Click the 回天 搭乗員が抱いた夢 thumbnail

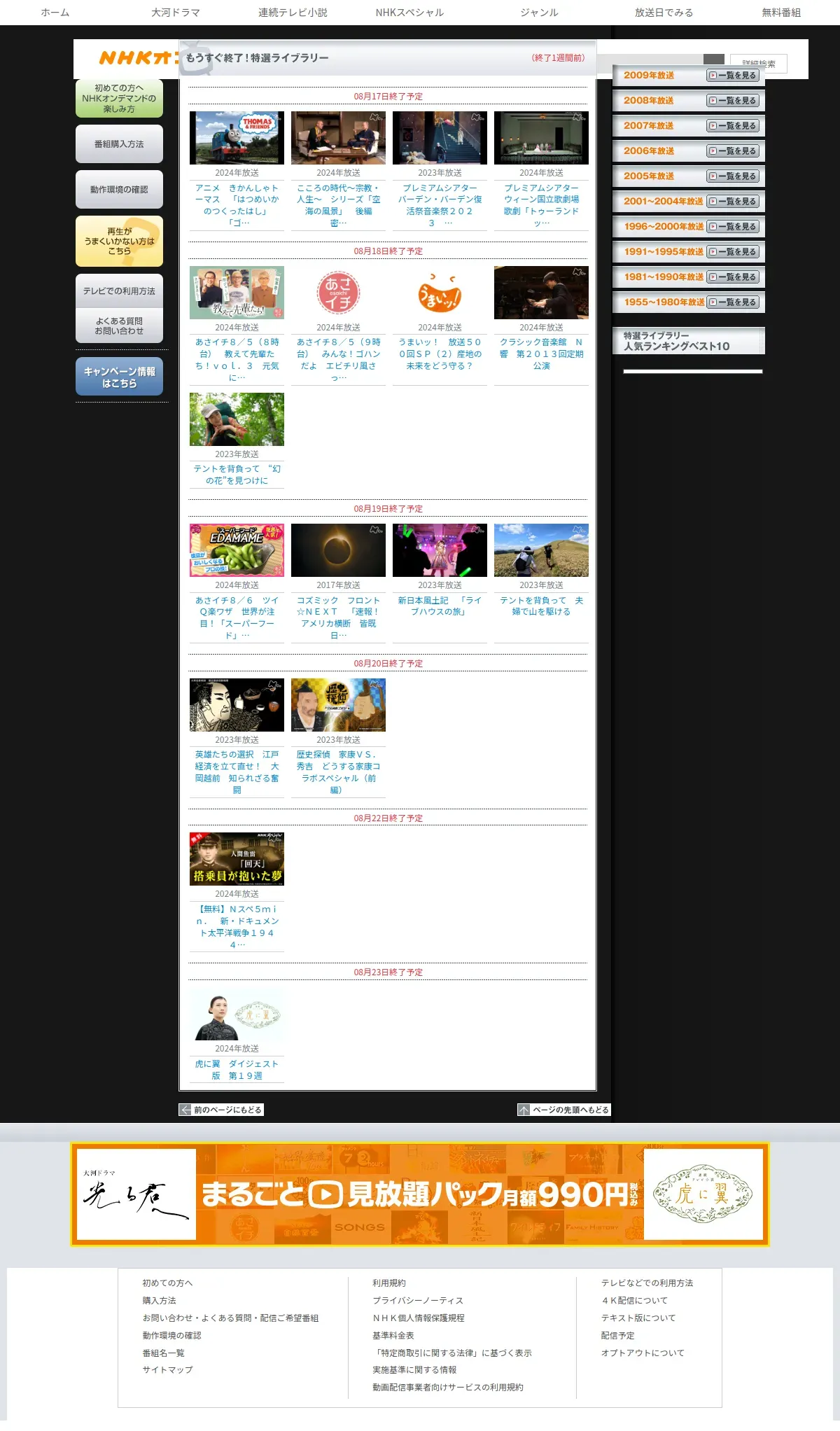point(237,859)
